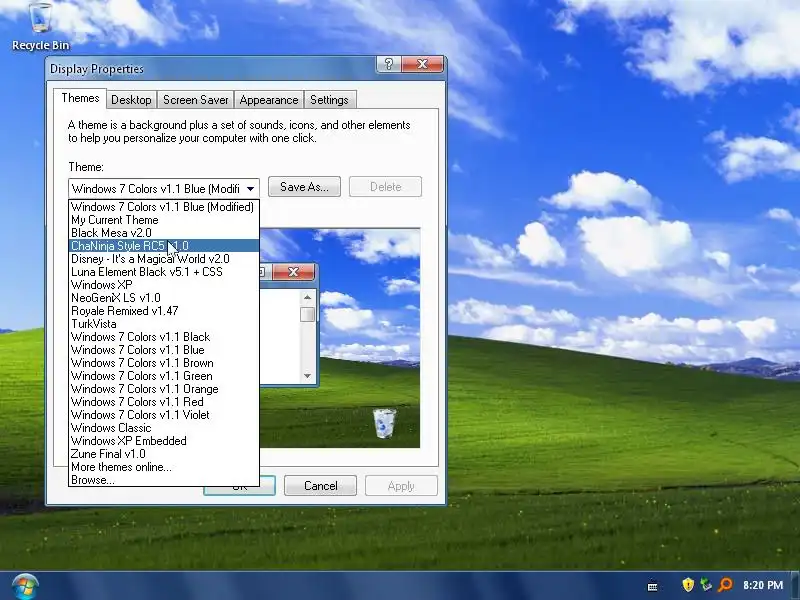The image size is (800, 600).
Task: Choose the Black Mesa v2.0 theme
Action: click(x=164, y=233)
